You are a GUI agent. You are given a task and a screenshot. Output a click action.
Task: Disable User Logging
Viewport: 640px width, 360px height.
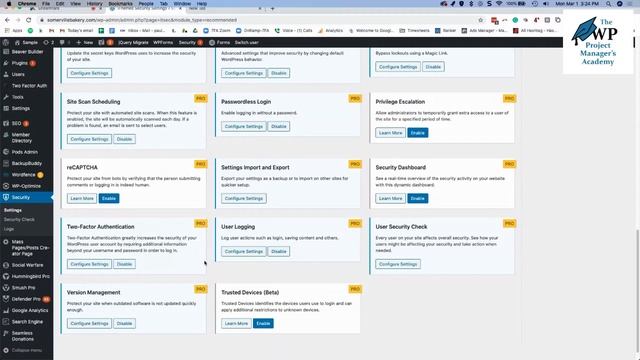point(279,251)
